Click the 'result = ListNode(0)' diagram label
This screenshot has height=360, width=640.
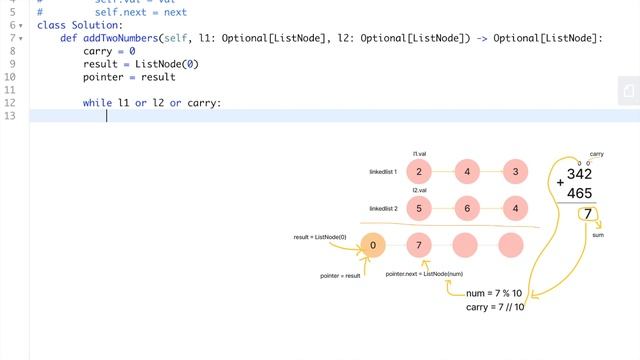(320, 237)
